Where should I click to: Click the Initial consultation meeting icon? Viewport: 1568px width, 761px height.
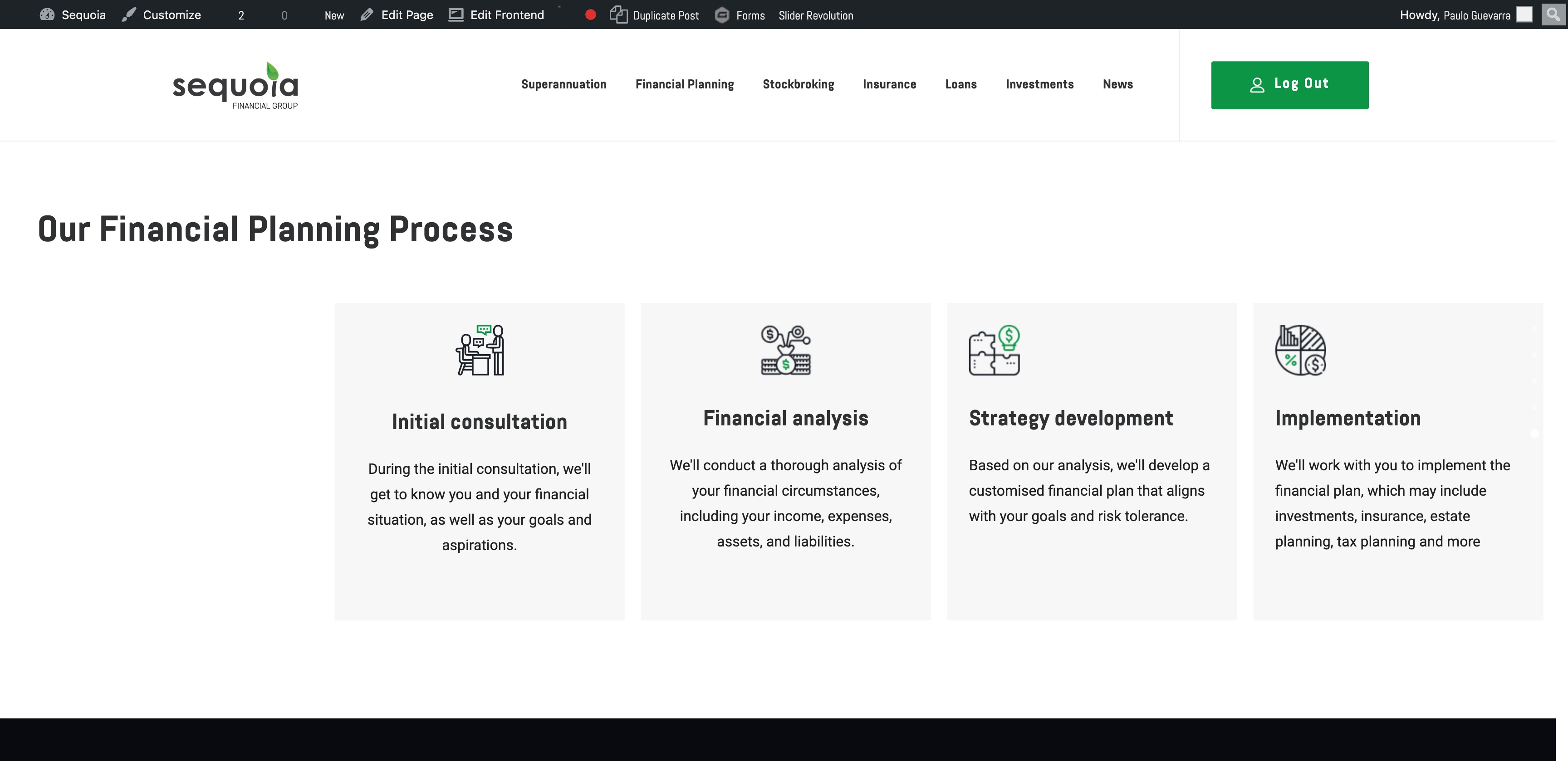click(480, 350)
